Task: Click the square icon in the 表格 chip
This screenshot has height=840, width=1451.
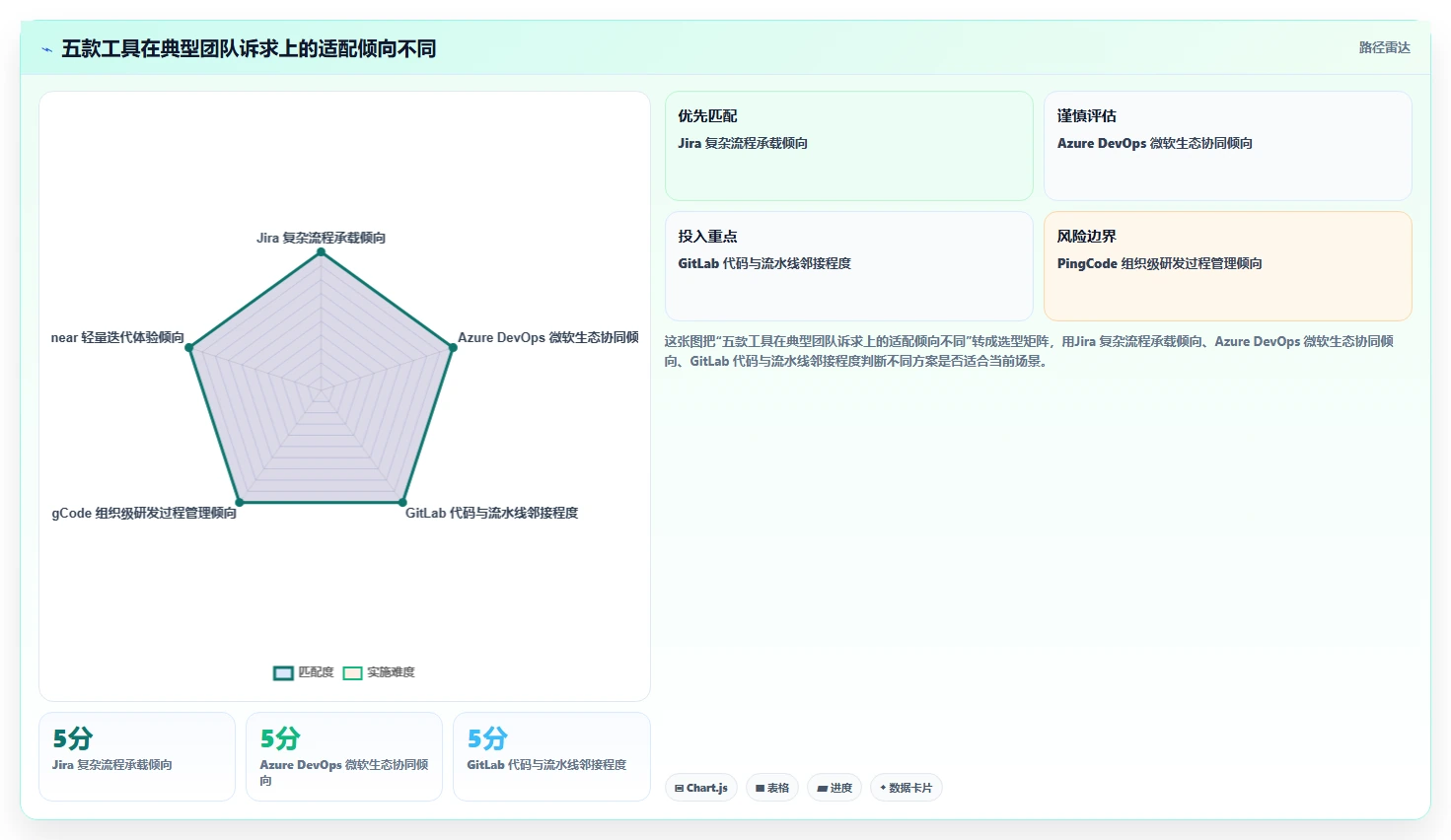Action: pos(760,789)
